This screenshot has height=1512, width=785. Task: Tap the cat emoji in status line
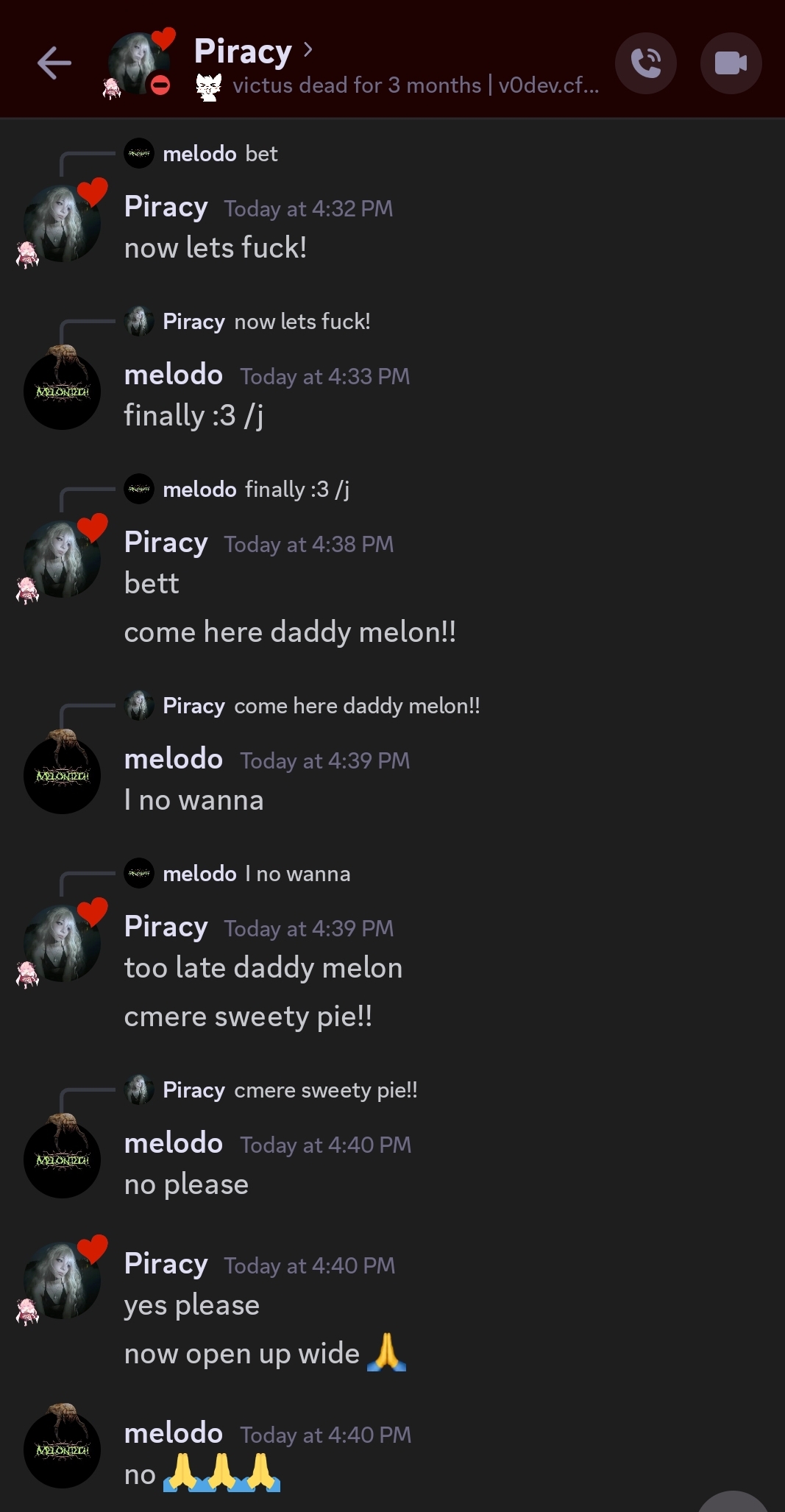pyautogui.click(x=209, y=87)
